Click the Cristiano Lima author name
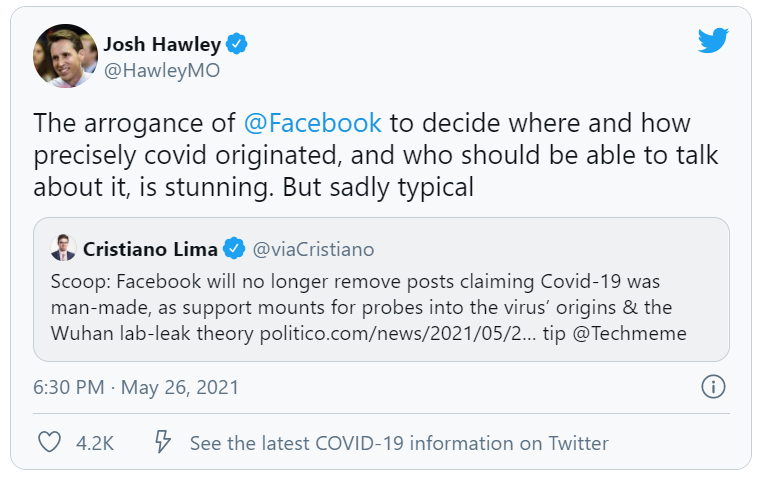The width and height of the screenshot is (765, 484). tap(152, 248)
